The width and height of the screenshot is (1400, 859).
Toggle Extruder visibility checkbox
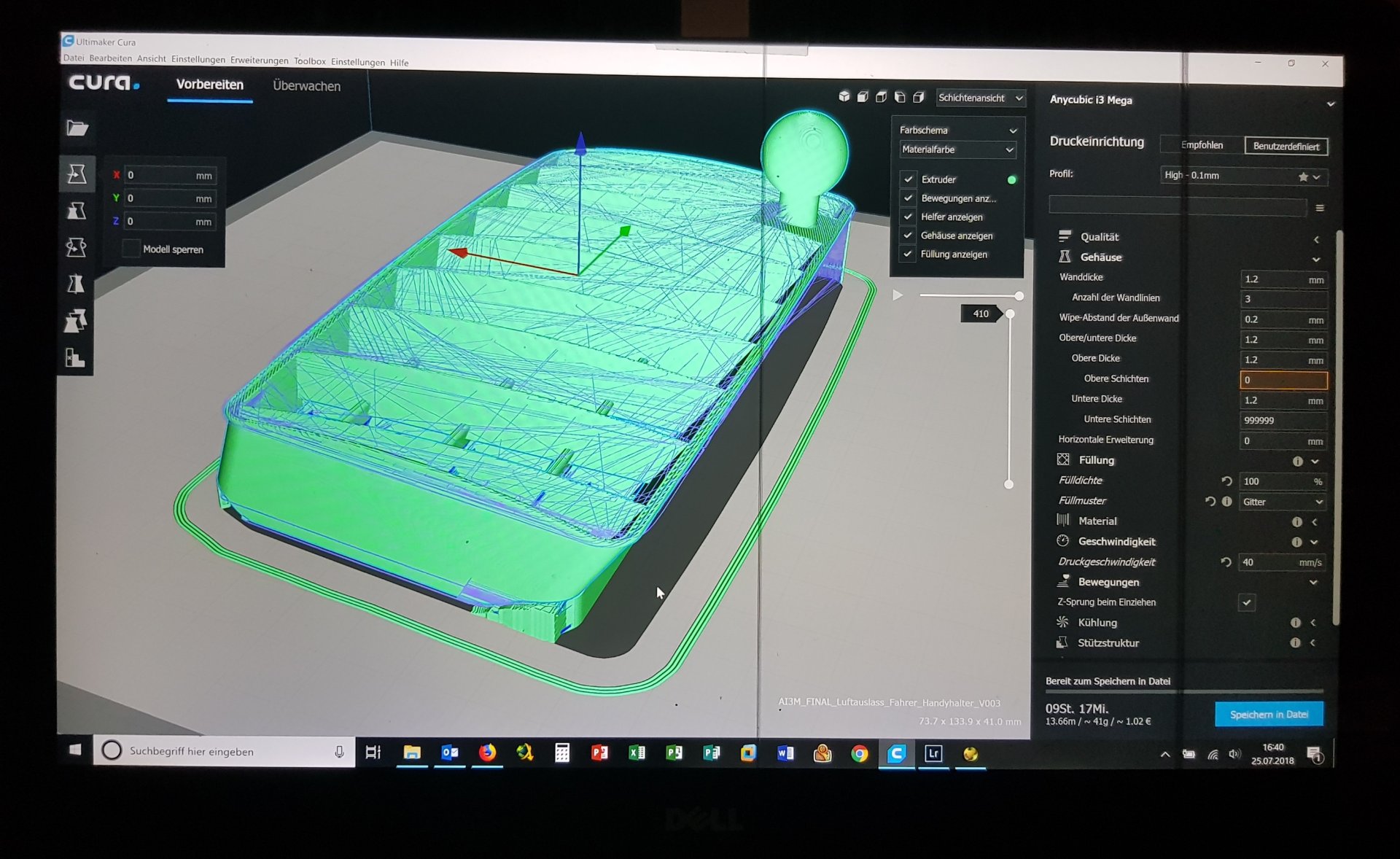click(x=909, y=179)
